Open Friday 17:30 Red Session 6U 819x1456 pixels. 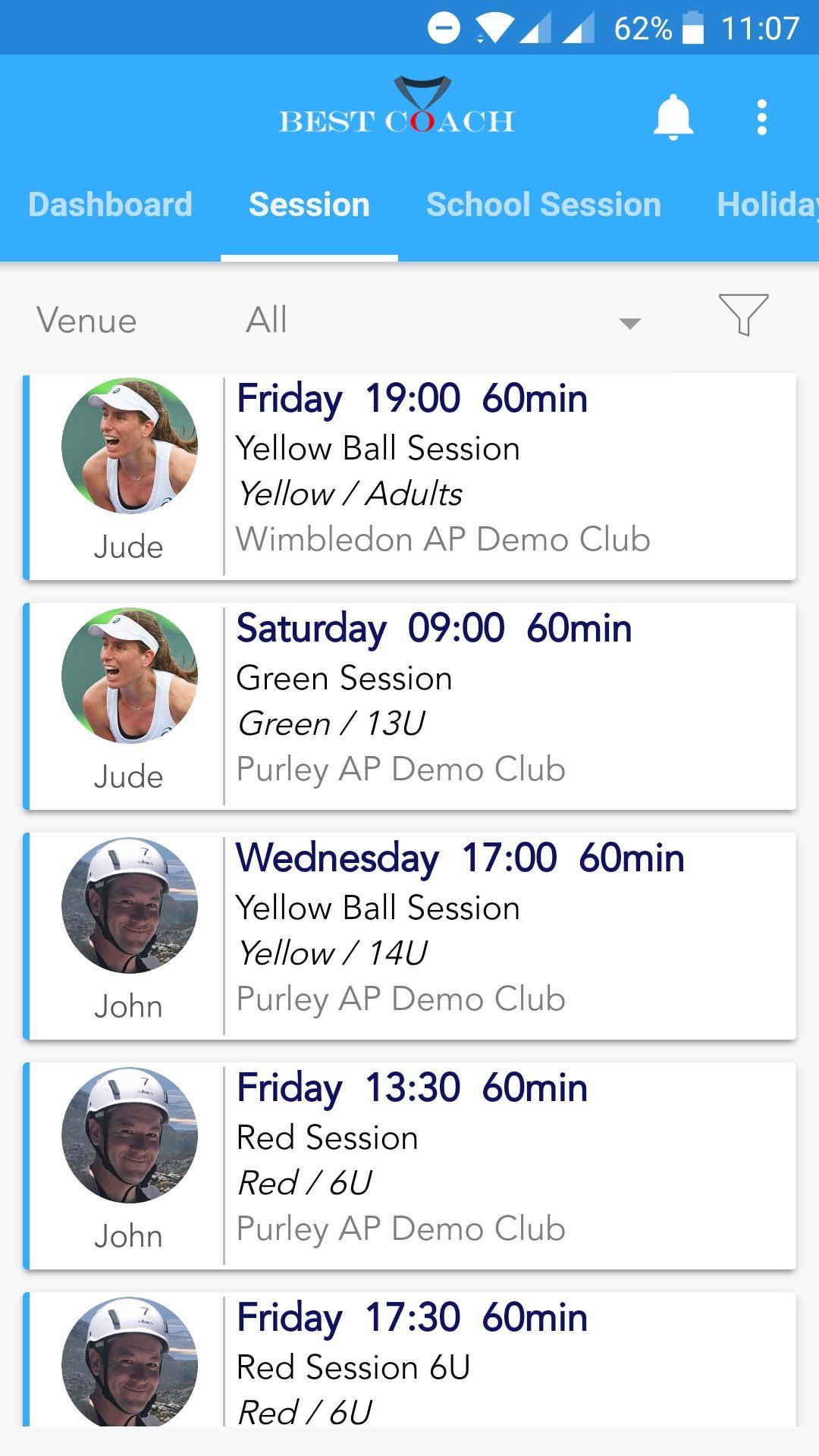(409, 1359)
